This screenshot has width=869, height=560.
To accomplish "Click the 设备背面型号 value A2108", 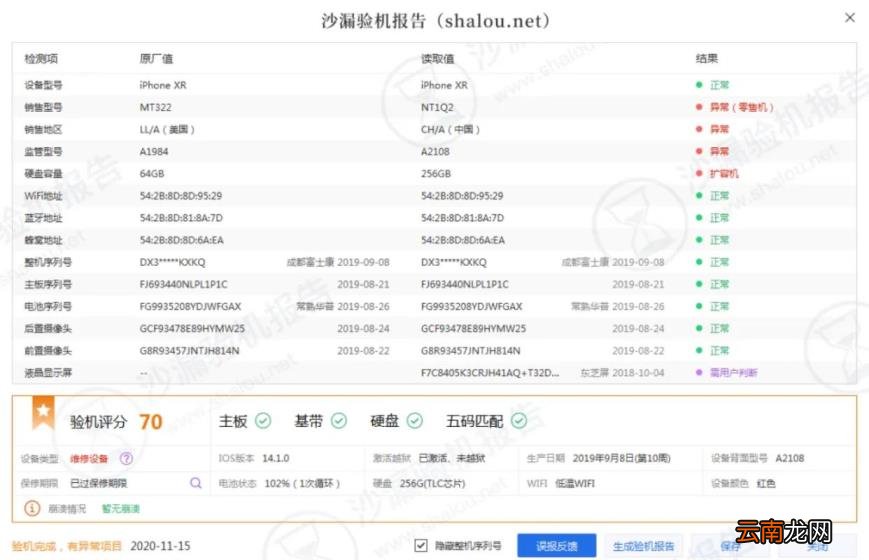I will click(x=790, y=458).
